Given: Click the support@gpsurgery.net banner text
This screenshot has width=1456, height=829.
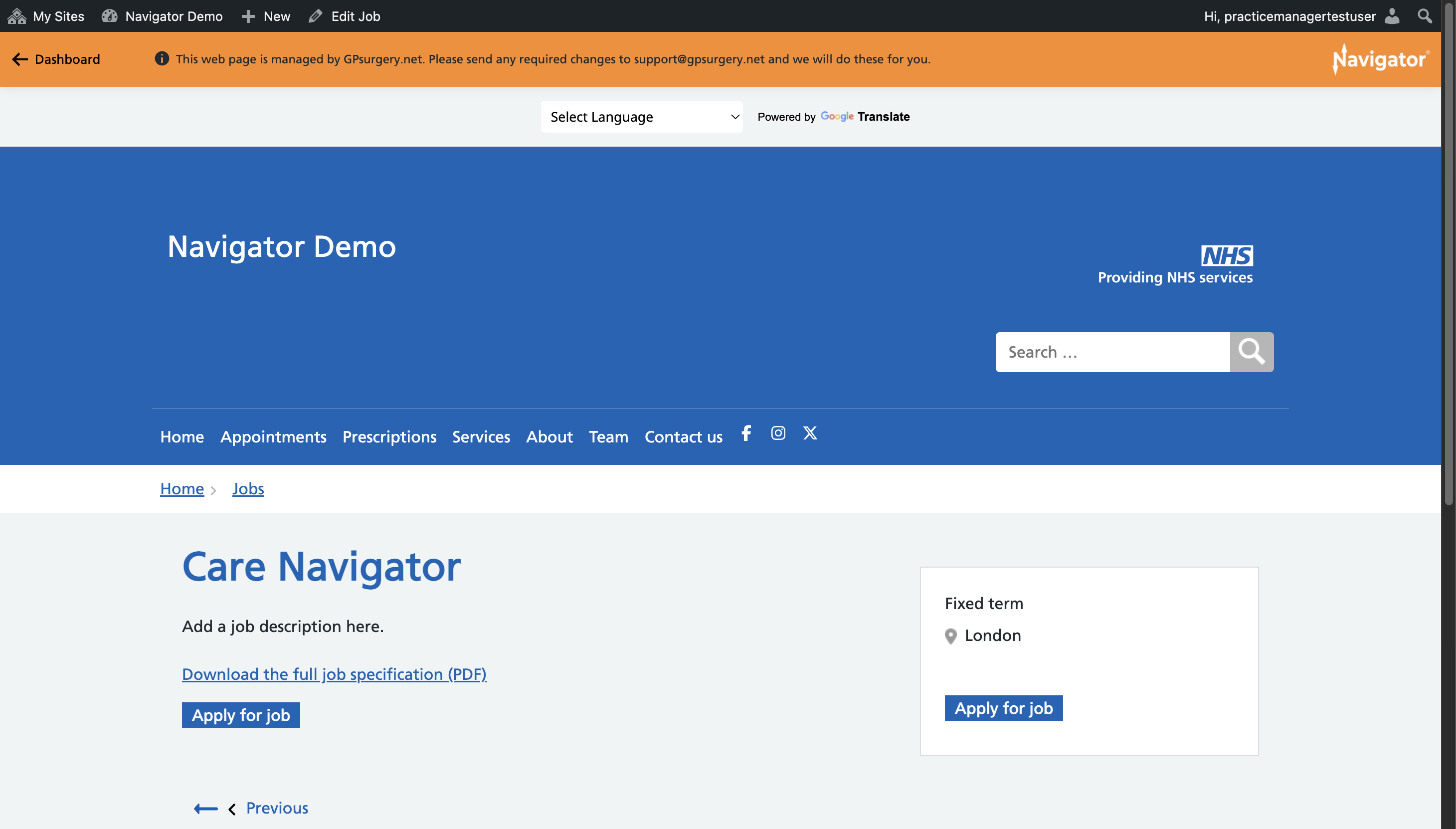Looking at the screenshot, I should (699, 59).
